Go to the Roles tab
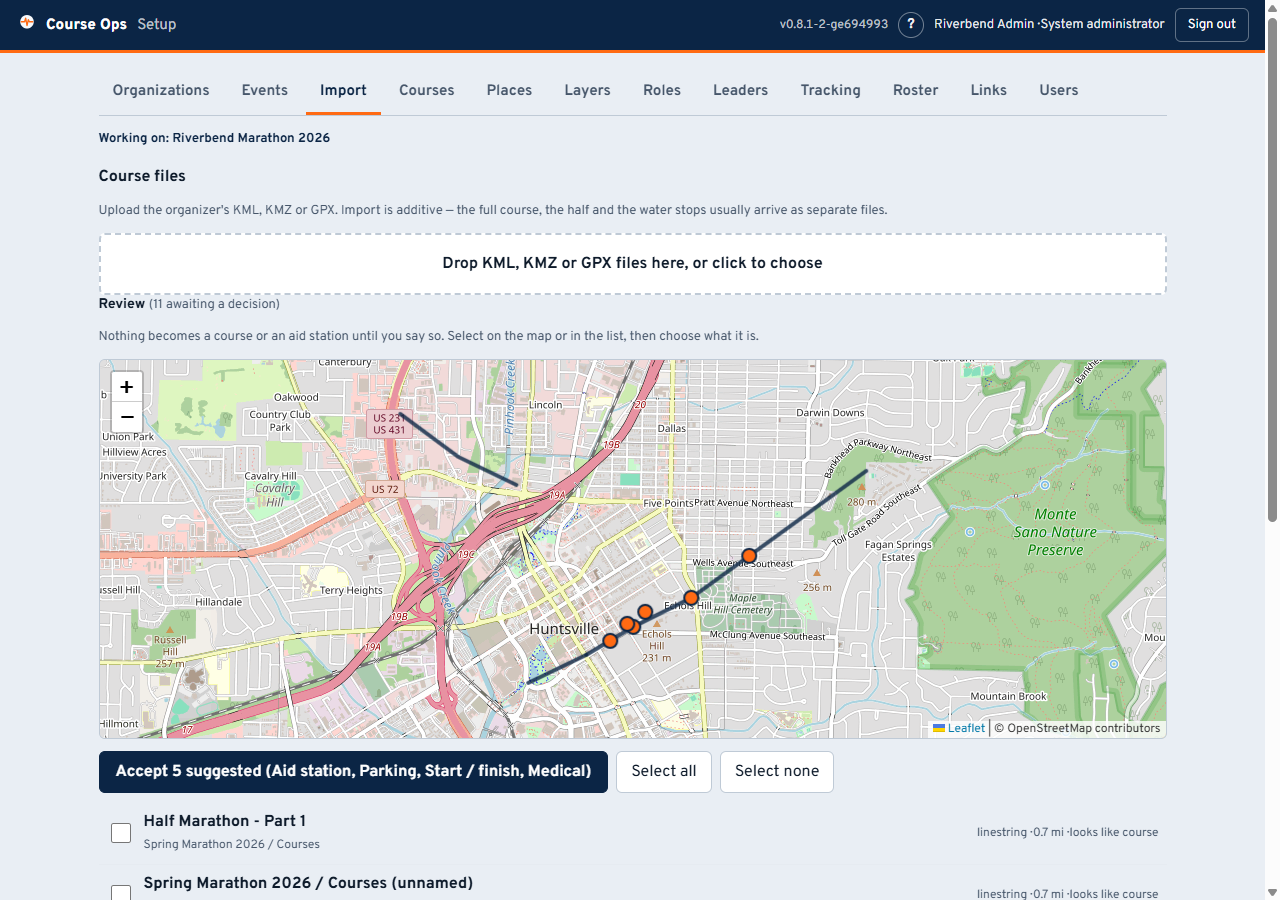This screenshot has height=900, width=1280. pyautogui.click(x=662, y=90)
